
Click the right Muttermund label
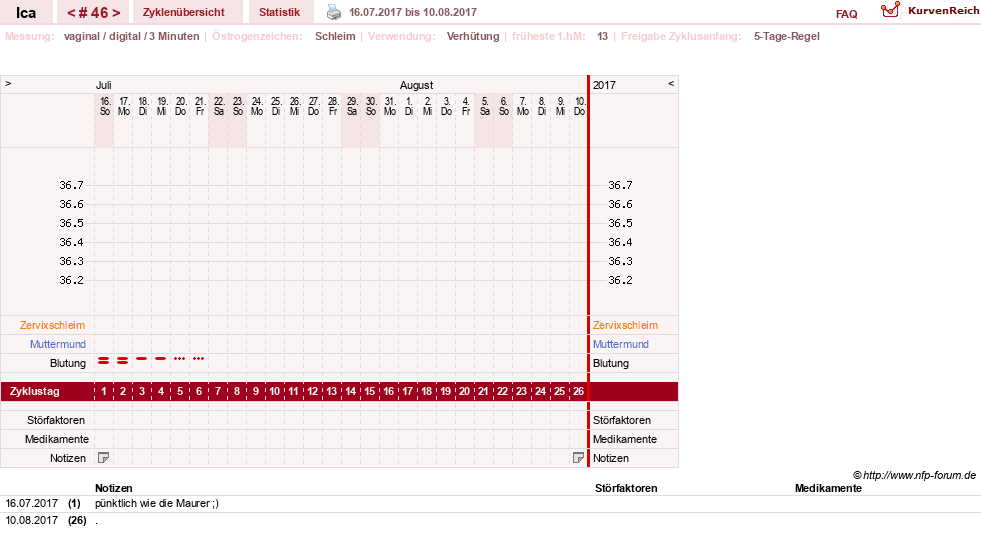tap(621, 344)
